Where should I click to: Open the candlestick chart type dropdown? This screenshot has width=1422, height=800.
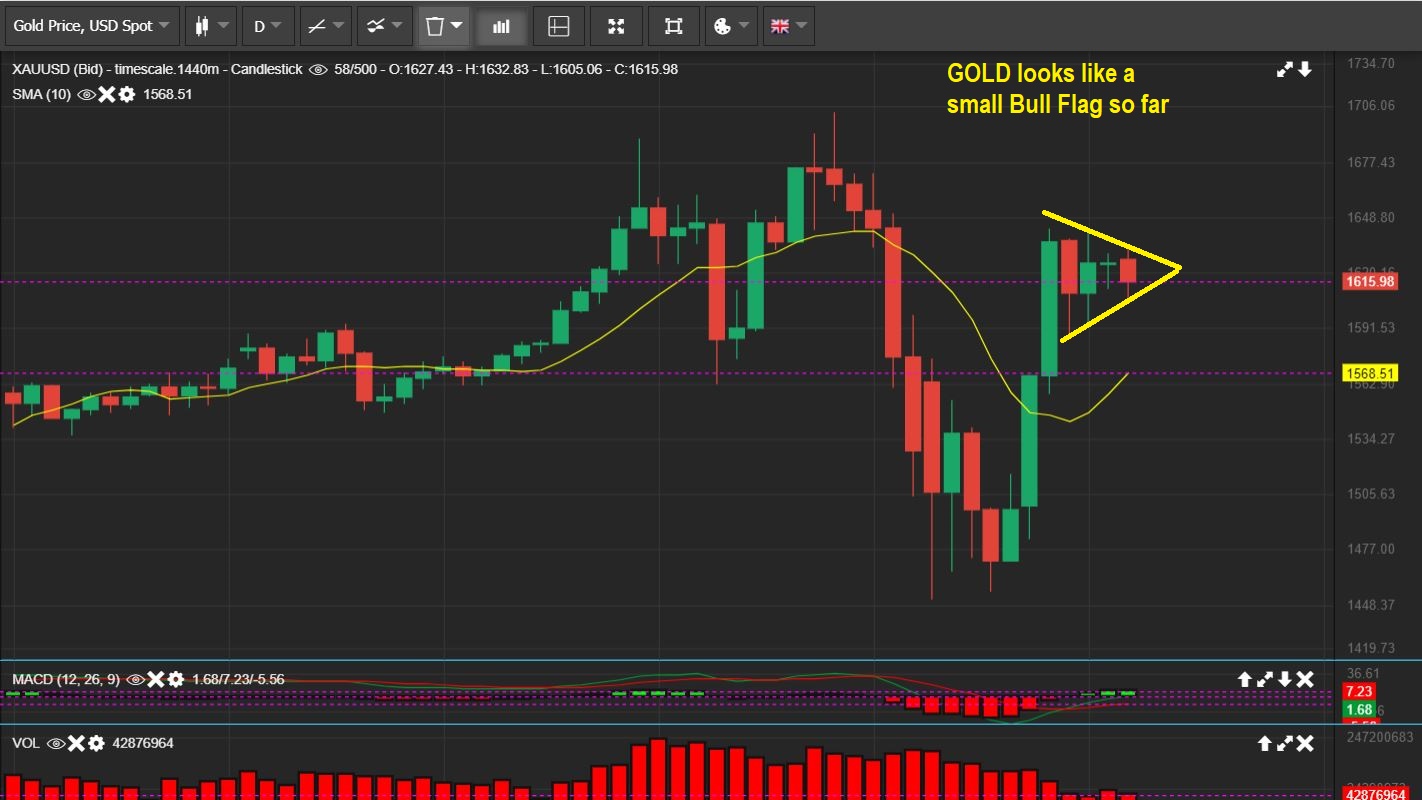coord(211,26)
